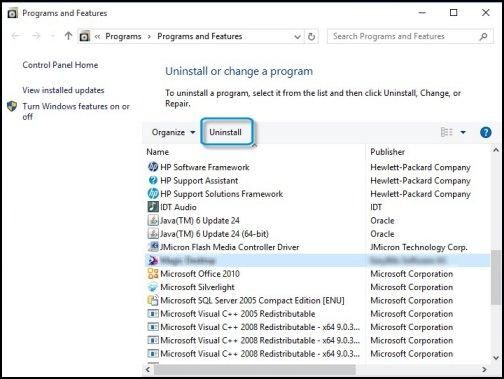Click the Programs and Features breadcrumb
Screen dimensions: 504x379
(200, 36)
